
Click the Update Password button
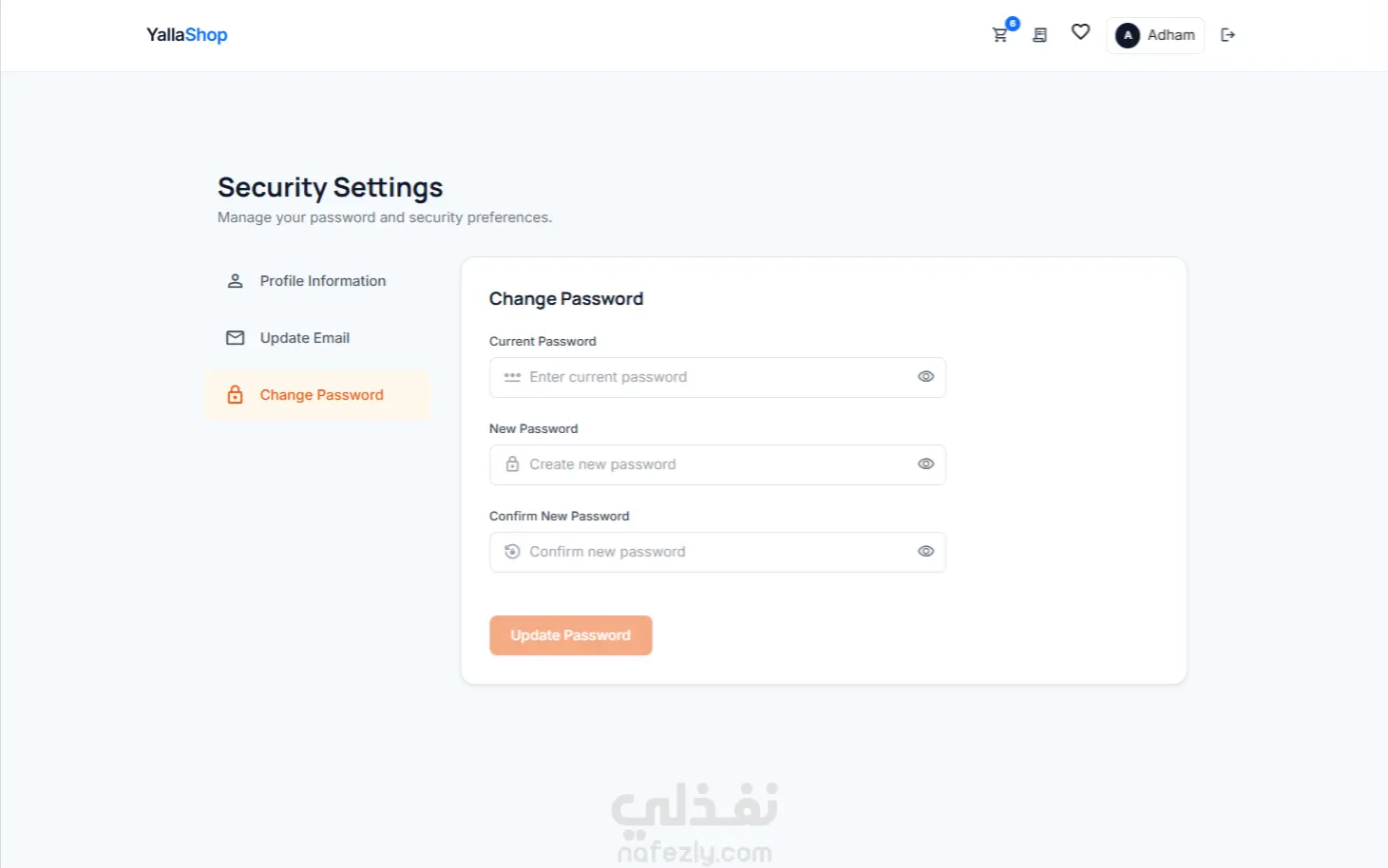coord(571,635)
